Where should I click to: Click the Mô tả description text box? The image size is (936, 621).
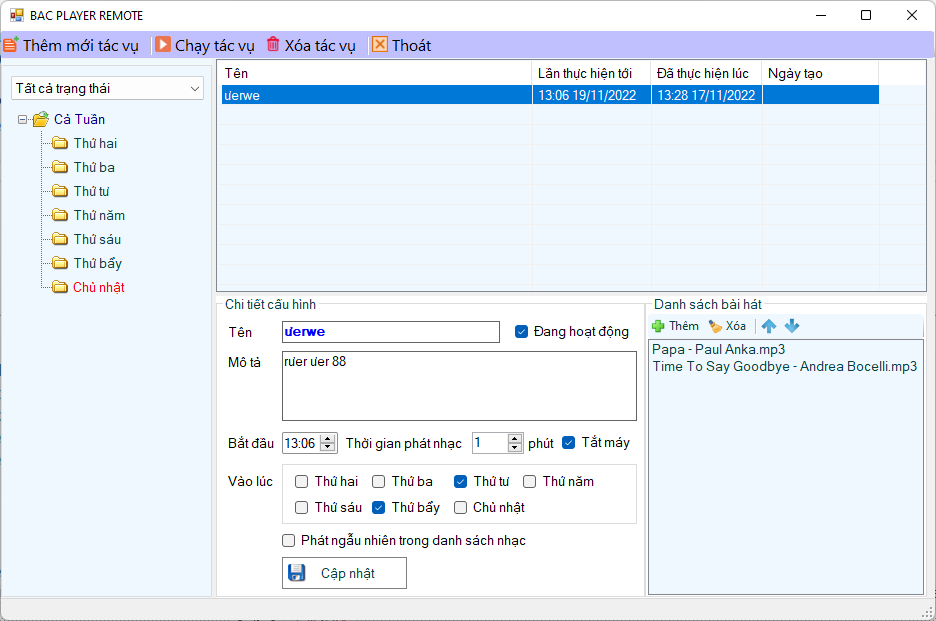459,385
